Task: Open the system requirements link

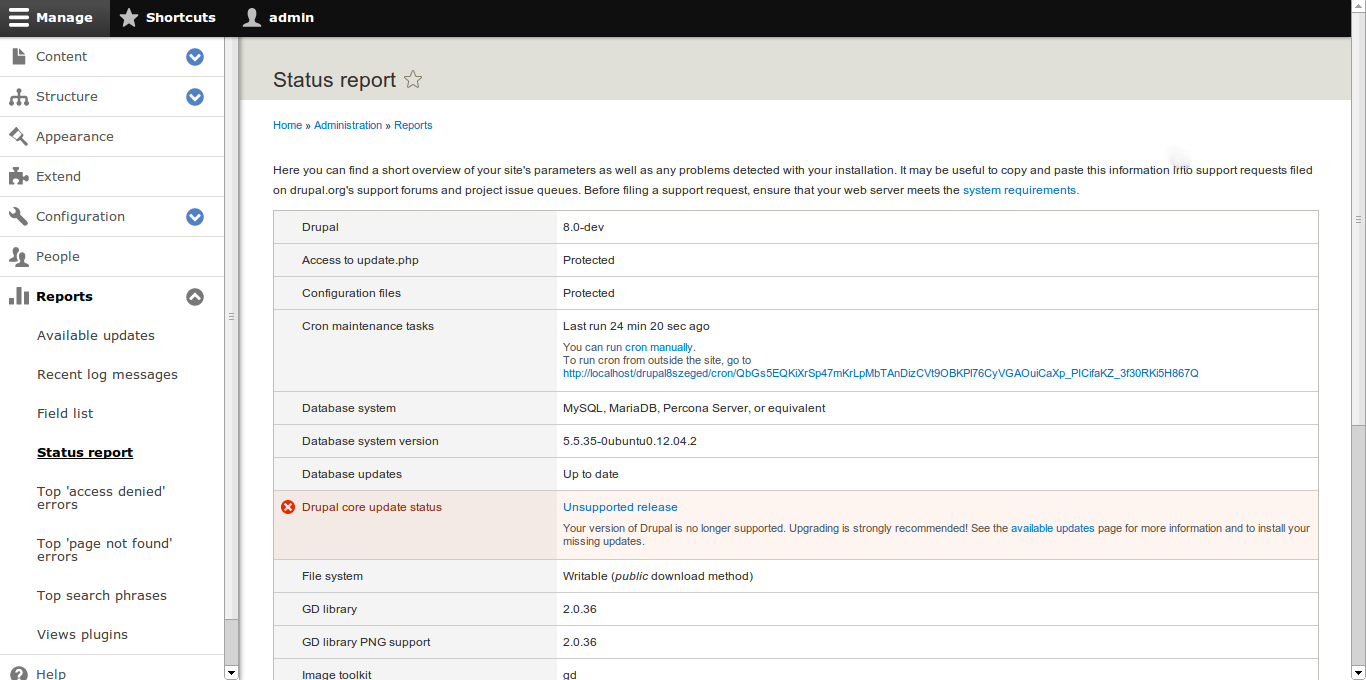Action: click(1019, 190)
